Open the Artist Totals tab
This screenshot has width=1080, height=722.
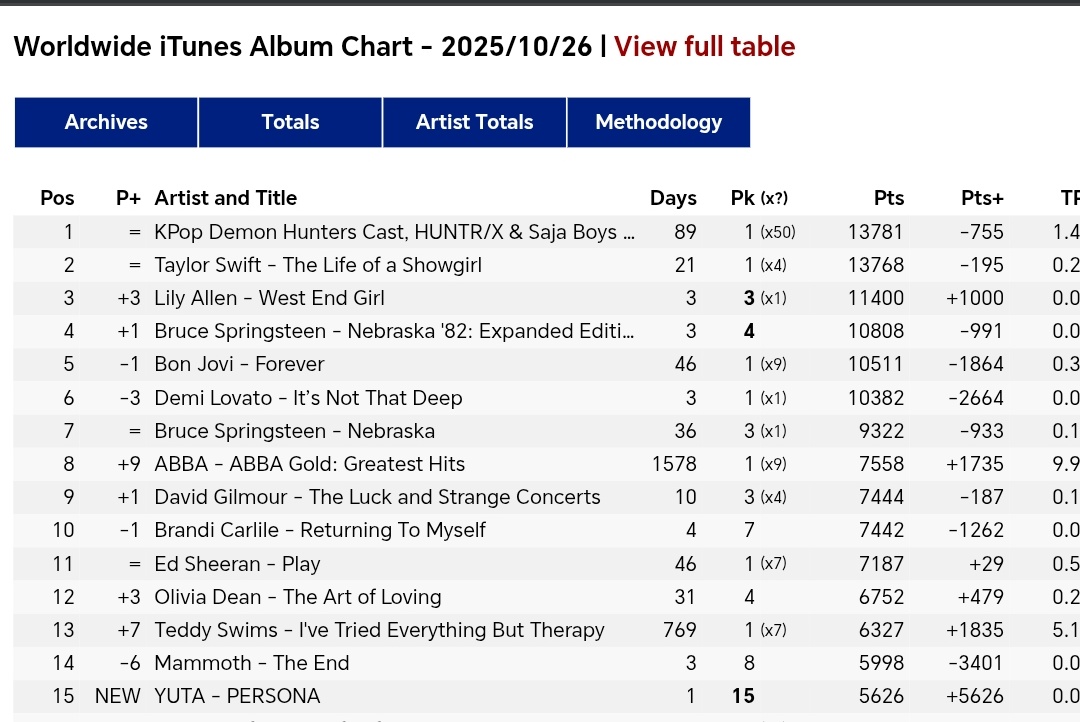pos(475,123)
